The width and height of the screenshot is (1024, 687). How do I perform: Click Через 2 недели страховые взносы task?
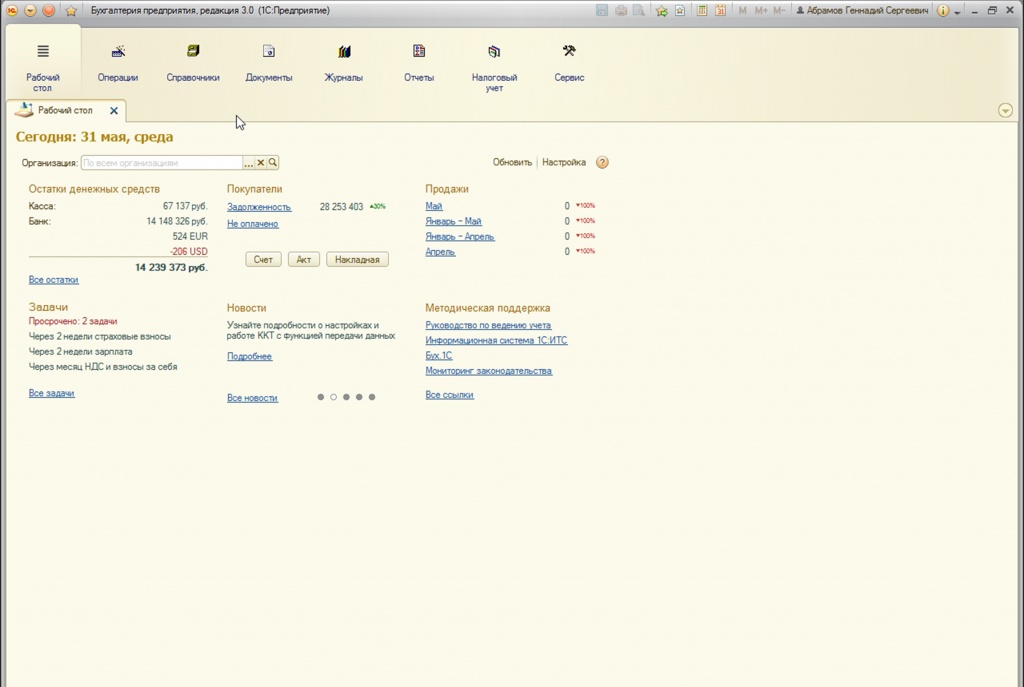[x=99, y=336]
